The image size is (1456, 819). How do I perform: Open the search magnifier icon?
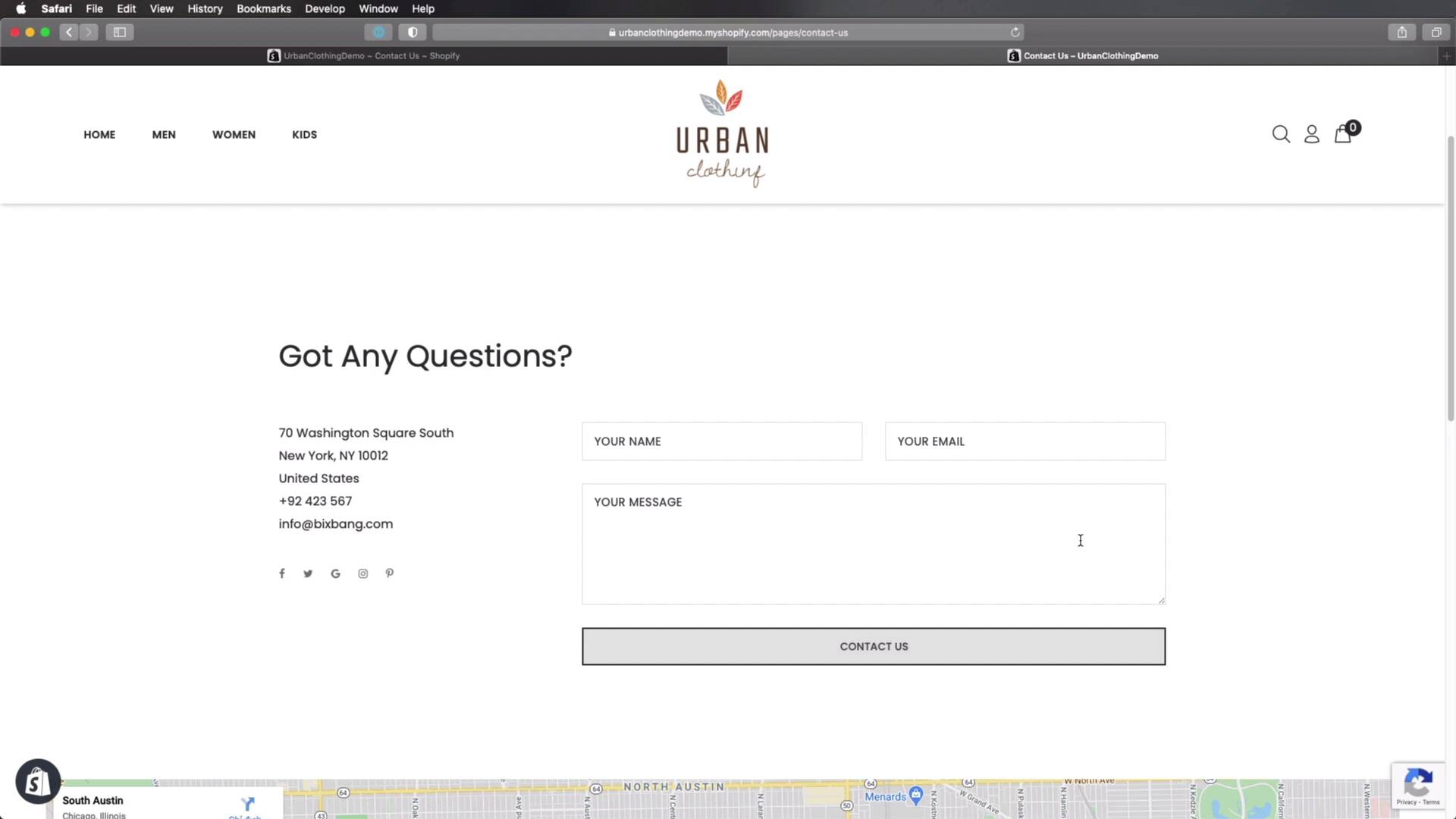tap(1281, 134)
